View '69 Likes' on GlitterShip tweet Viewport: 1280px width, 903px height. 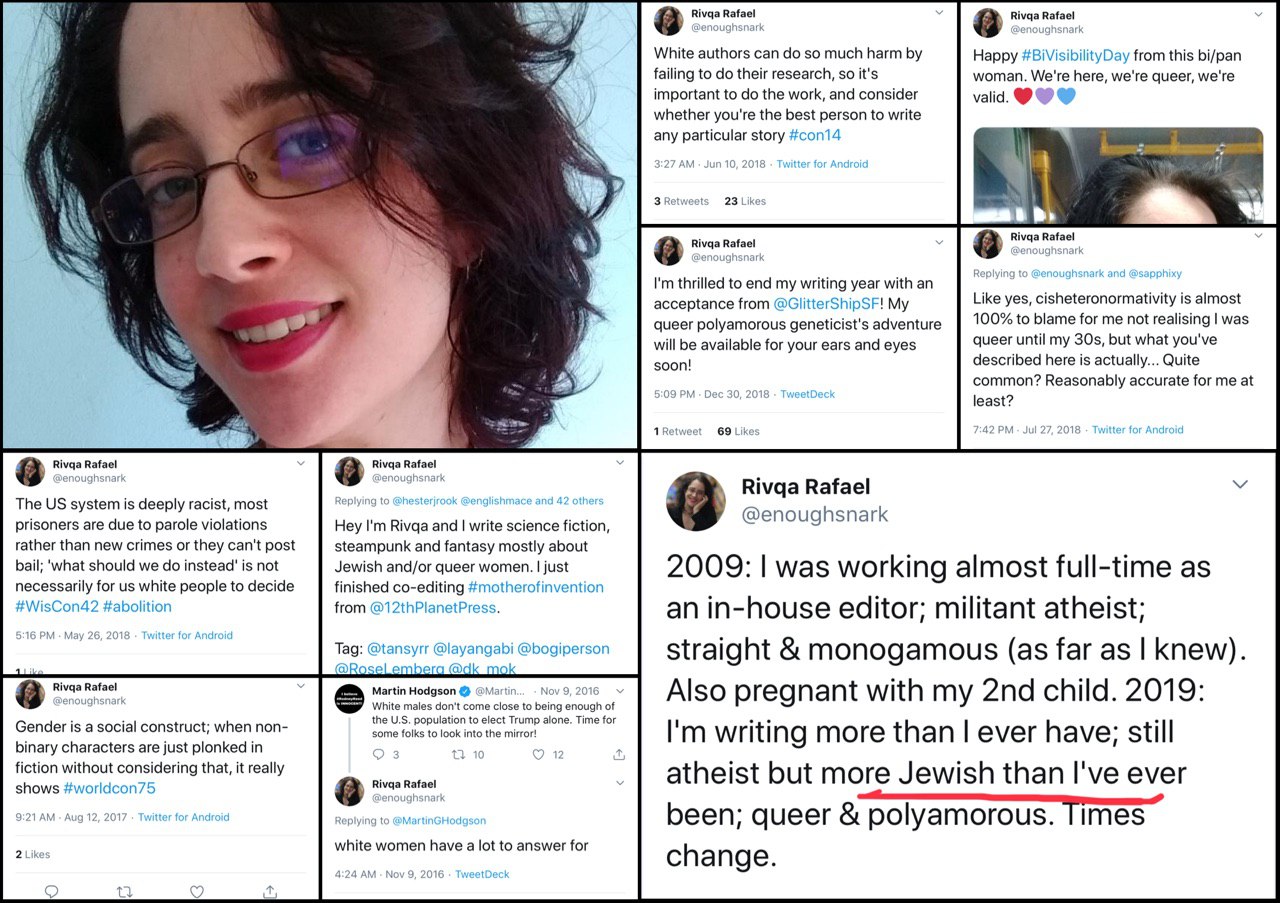click(738, 431)
